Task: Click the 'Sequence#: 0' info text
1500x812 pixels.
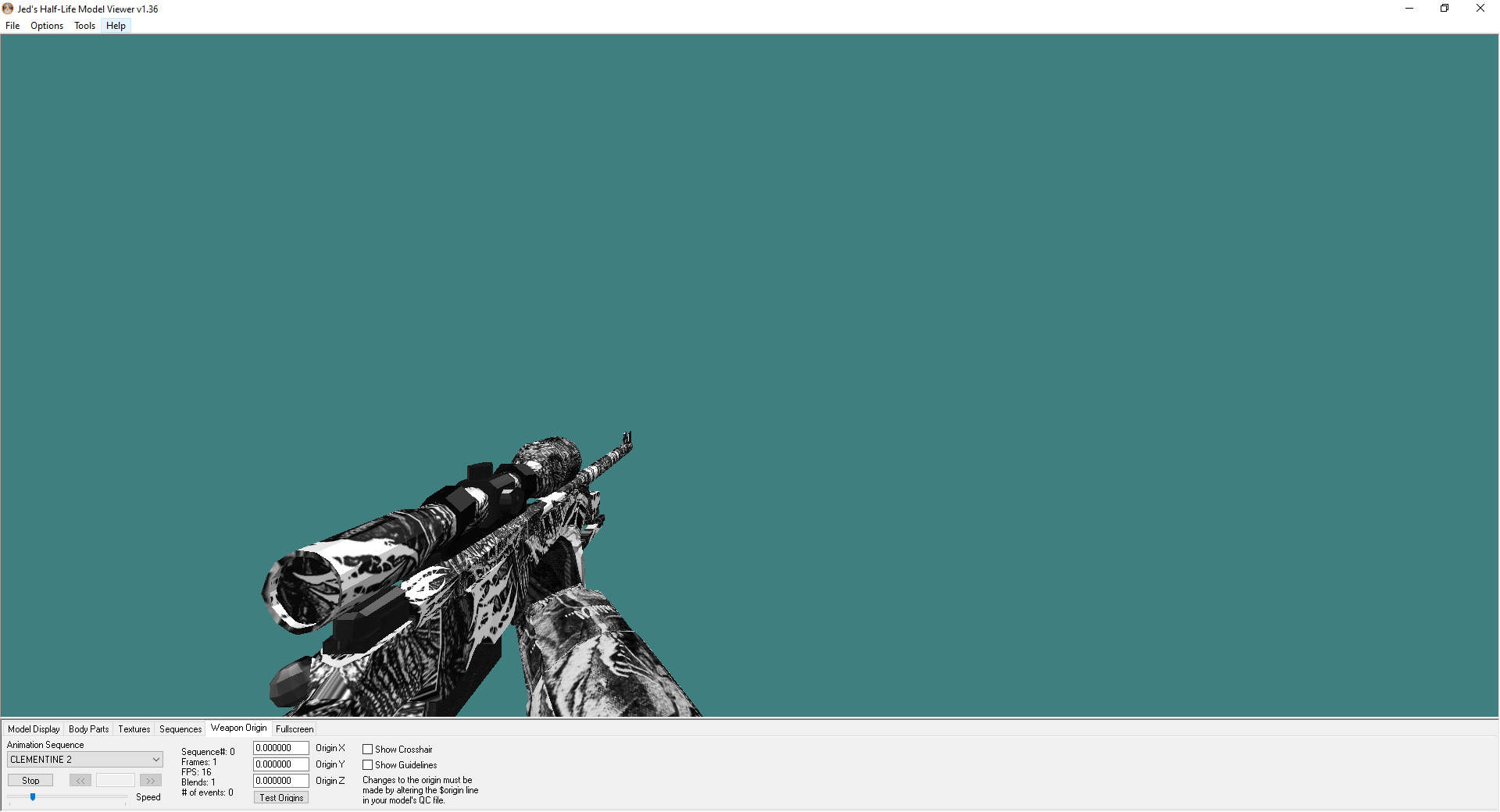Action: pyautogui.click(x=208, y=752)
